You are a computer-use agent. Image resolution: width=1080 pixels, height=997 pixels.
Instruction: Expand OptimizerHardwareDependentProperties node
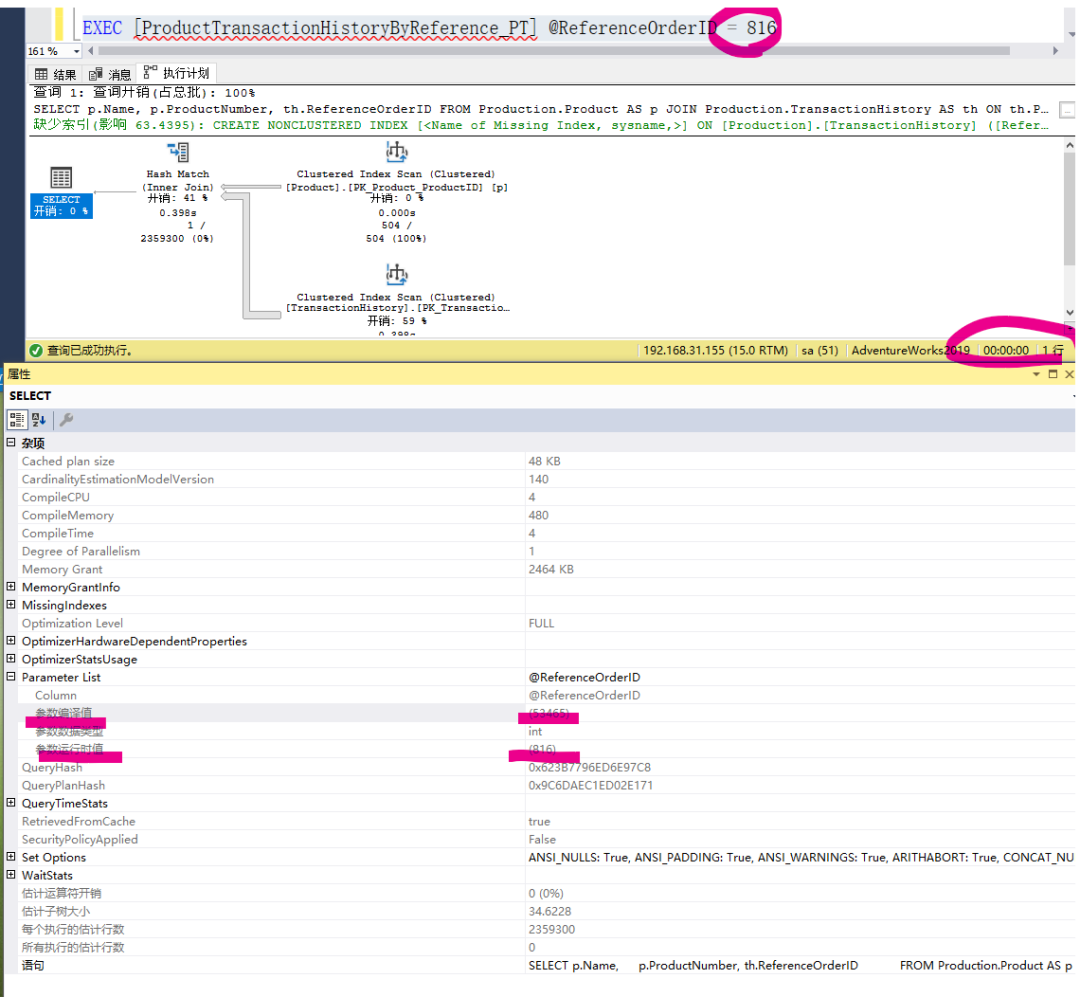[11, 640]
